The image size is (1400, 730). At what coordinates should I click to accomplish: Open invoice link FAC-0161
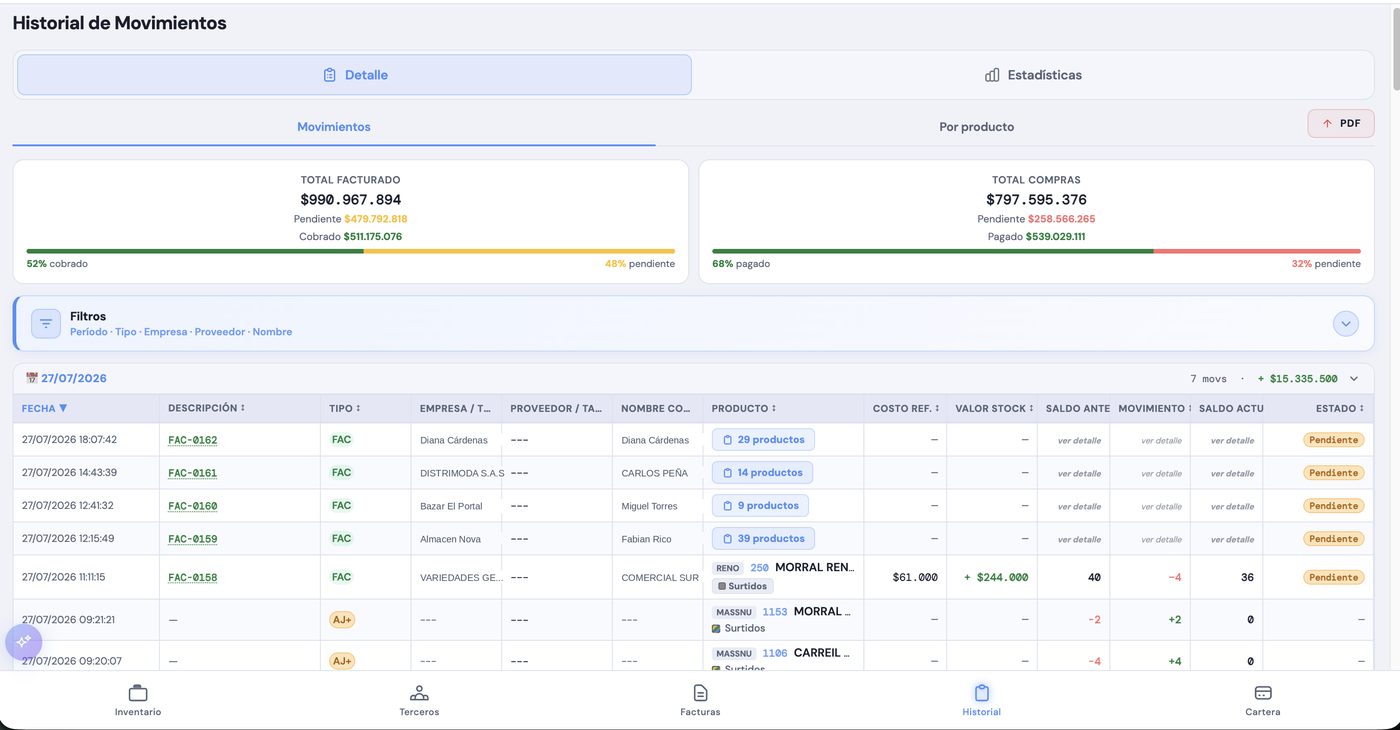point(192,473)
